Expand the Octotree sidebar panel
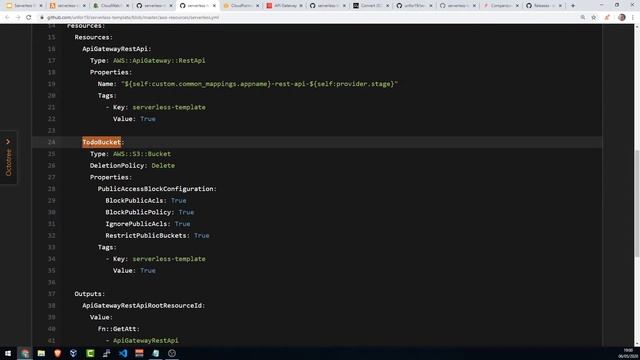 (x=8, y=158)
